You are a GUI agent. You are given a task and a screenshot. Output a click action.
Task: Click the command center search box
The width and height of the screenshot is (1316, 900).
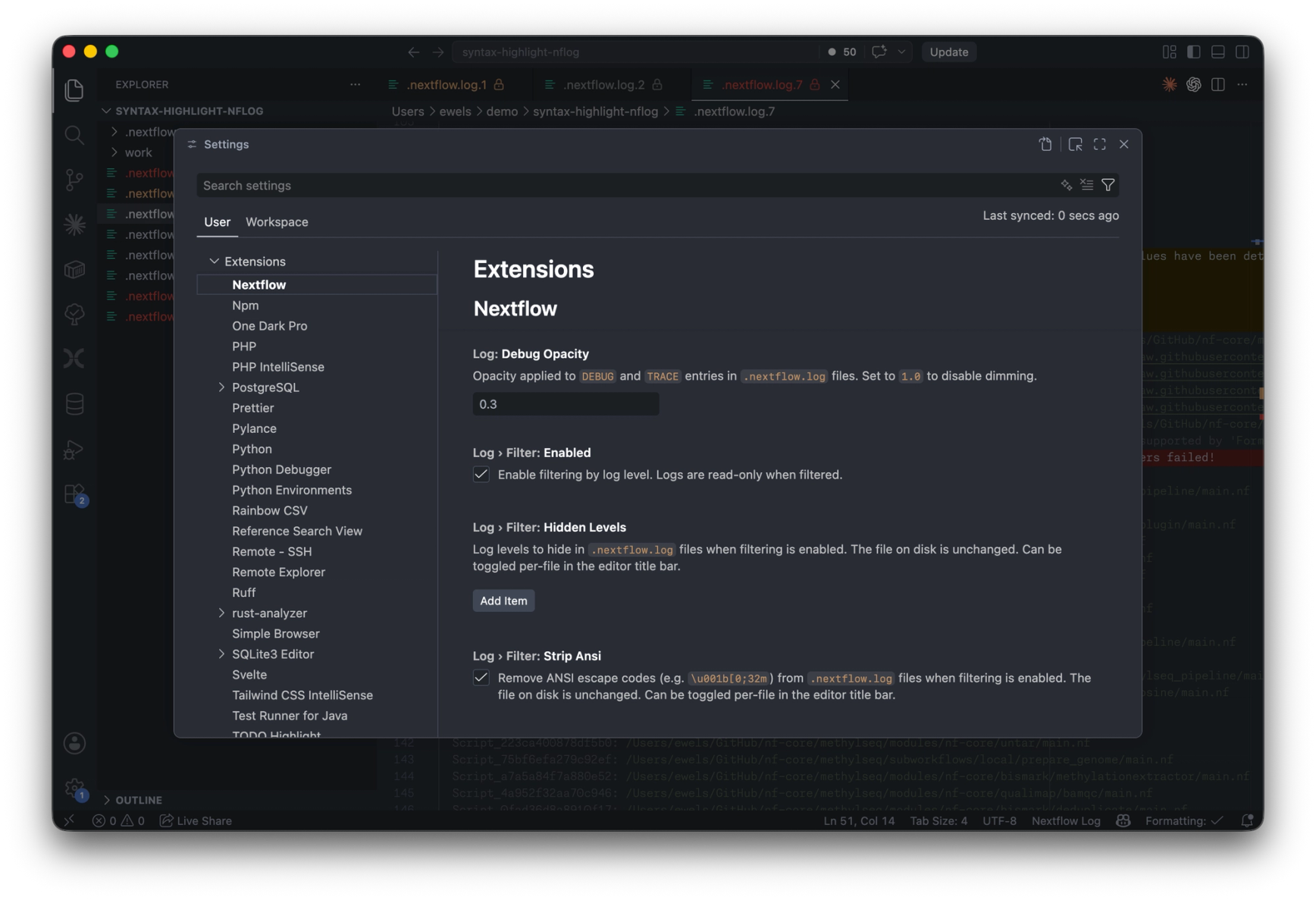(x=635, y=52)
